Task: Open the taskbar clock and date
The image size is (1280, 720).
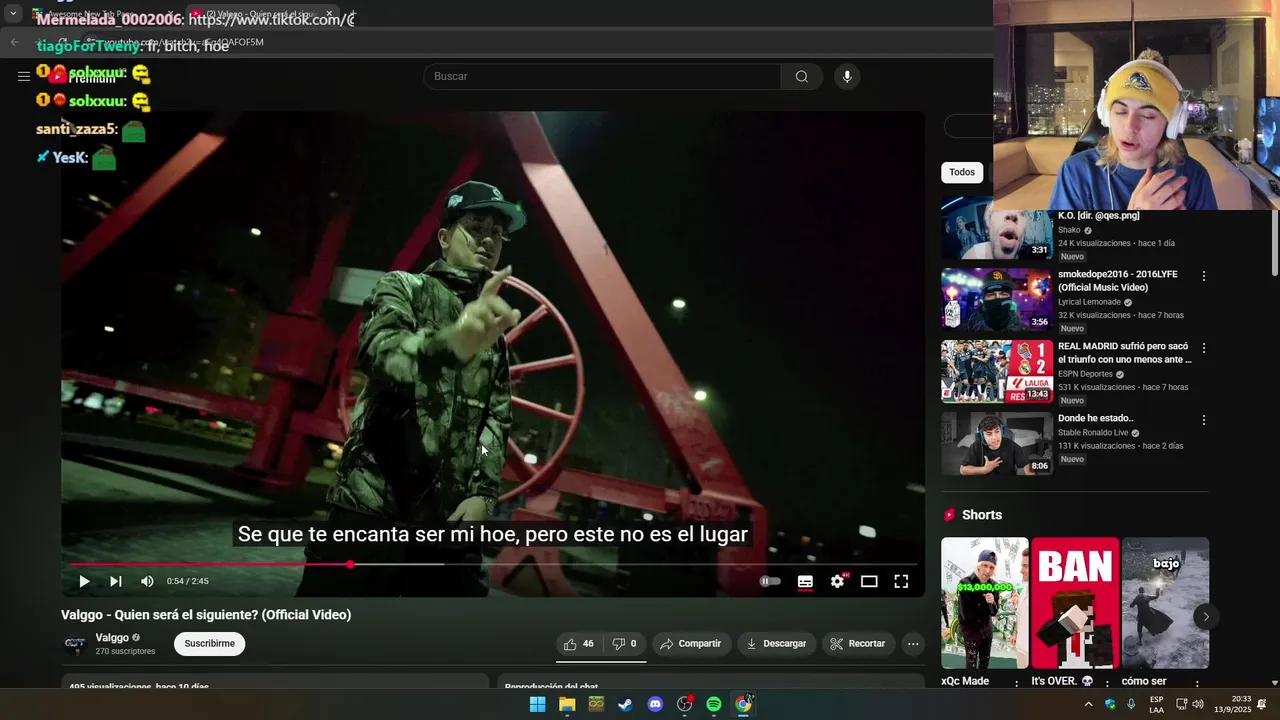Action: pyautogui.click(x=1233, y=704)
